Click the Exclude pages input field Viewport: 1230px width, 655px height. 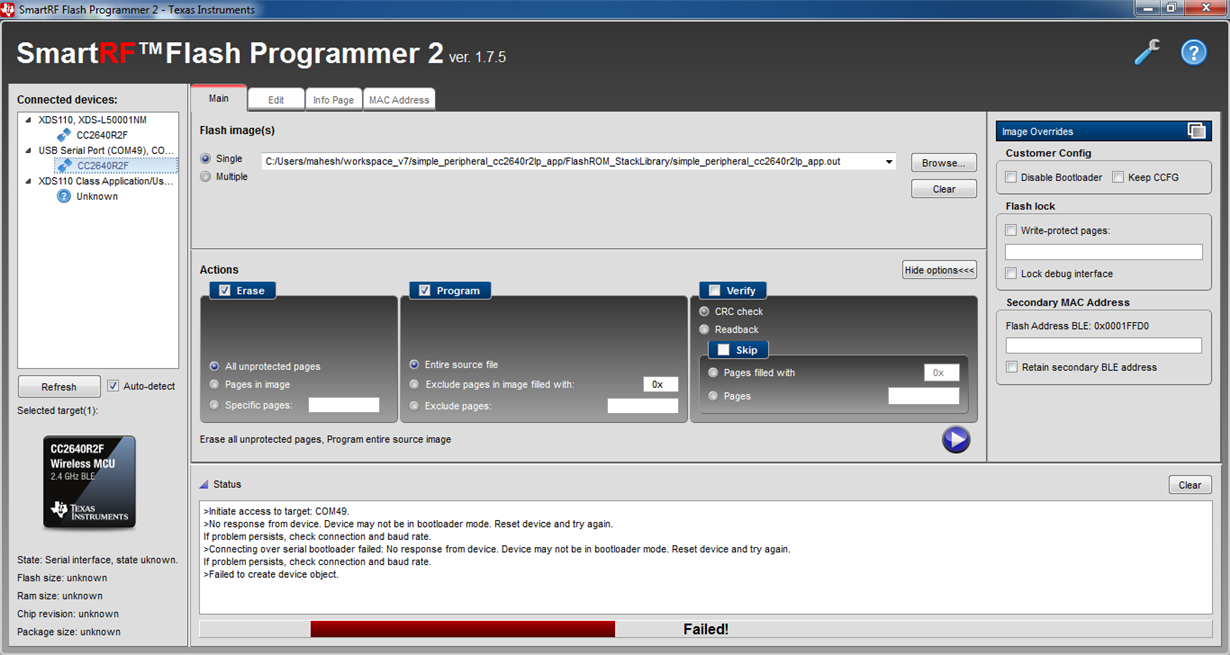click(643, 406)
